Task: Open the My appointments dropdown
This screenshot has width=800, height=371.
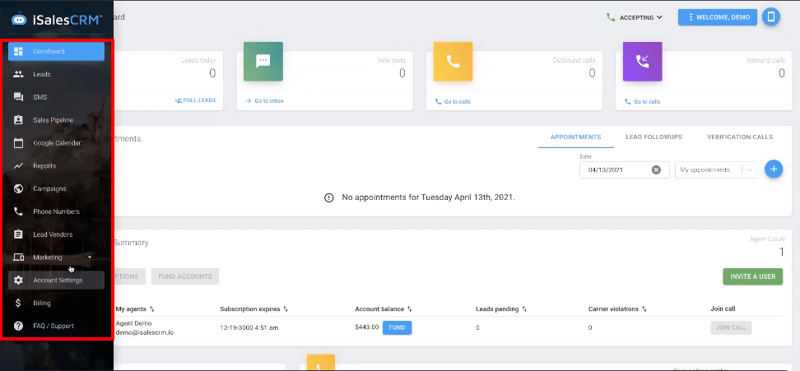Action: tap(716, 170)
